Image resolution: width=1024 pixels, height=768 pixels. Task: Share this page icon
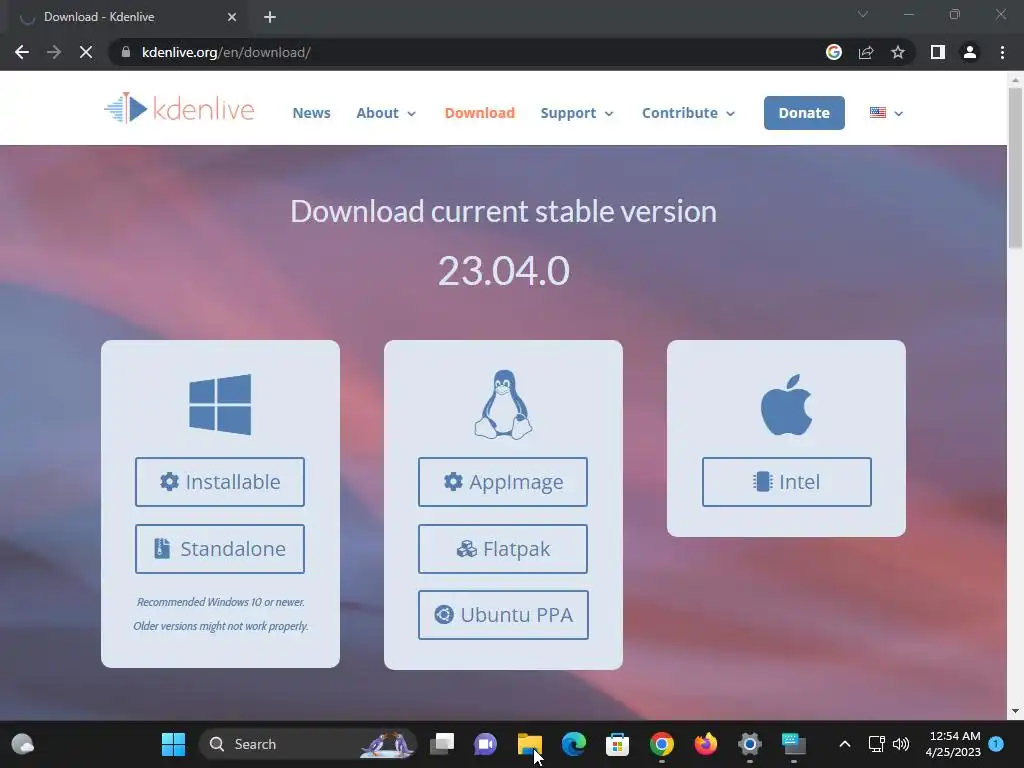(866, 52)
